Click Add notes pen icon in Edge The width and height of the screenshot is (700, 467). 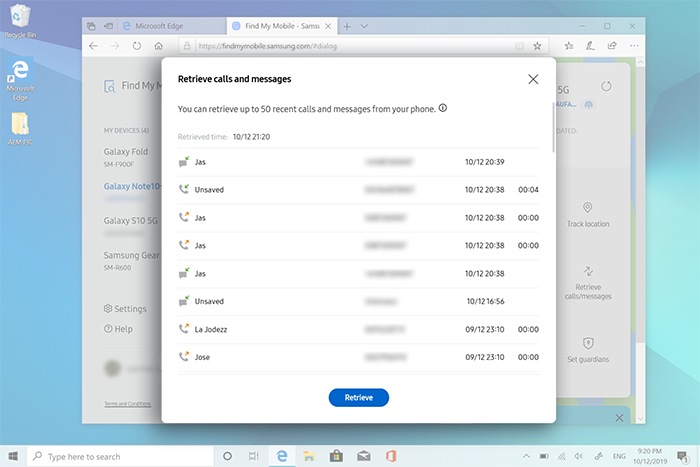[x=590, y=46]
